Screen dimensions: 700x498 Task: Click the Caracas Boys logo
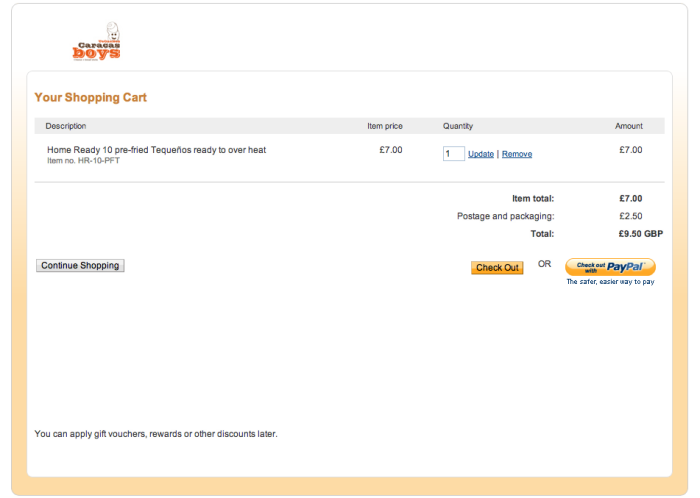96,42
